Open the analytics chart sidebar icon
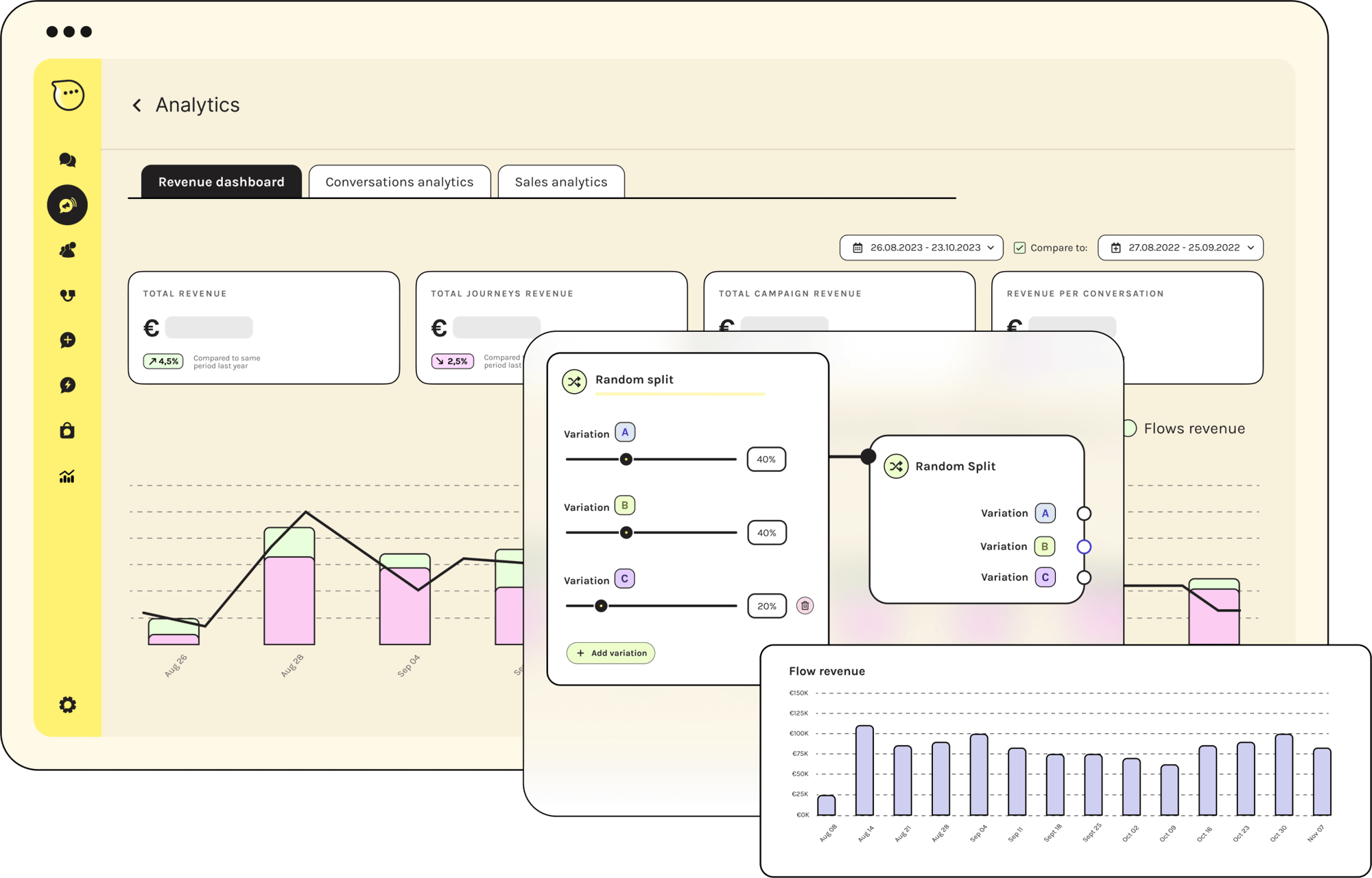Screen dimensions: 1372x878 point(67,476)
